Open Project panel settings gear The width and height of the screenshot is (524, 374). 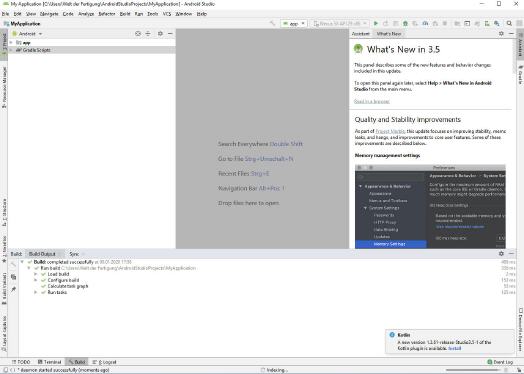point(160,33)
